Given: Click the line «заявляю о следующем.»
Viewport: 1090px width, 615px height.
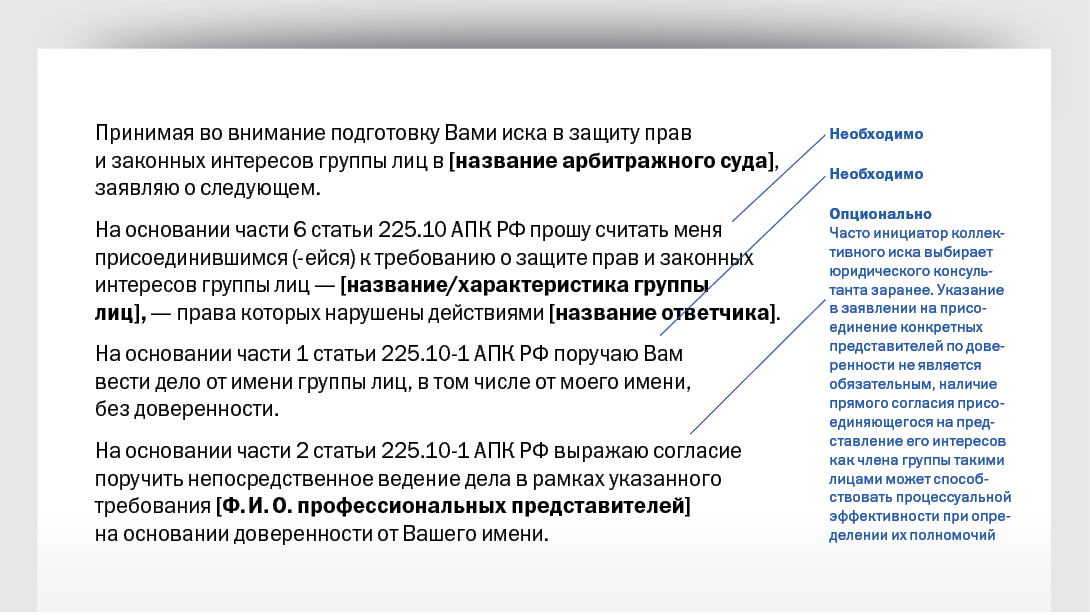Looking at the screenshot, I should tap(207, 188).
